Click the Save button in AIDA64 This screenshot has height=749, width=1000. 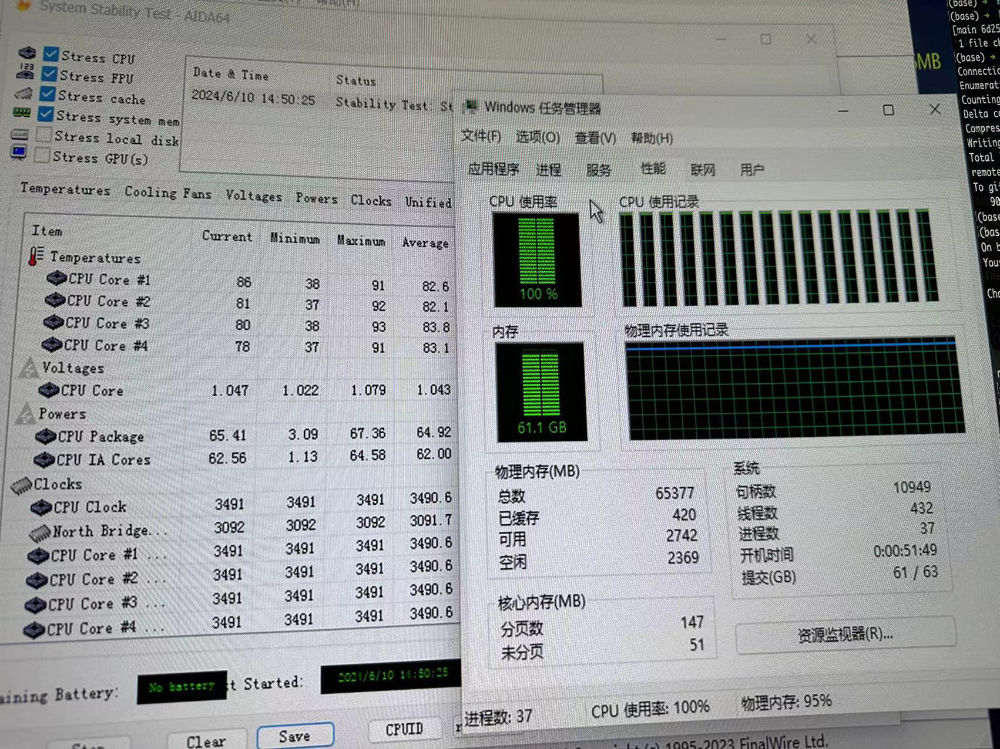(295, 736)
